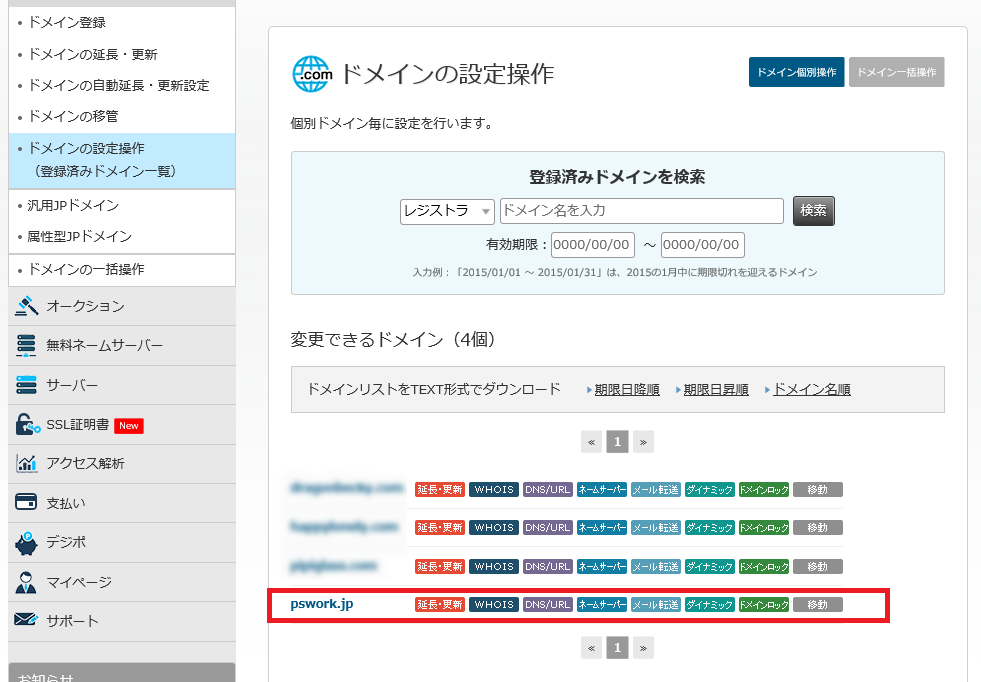Image resolution: width=981 pixels, height=682 pixels.
Task: Switch to ドメイン一括操作 tab
Action: click(x=896, y=73)
